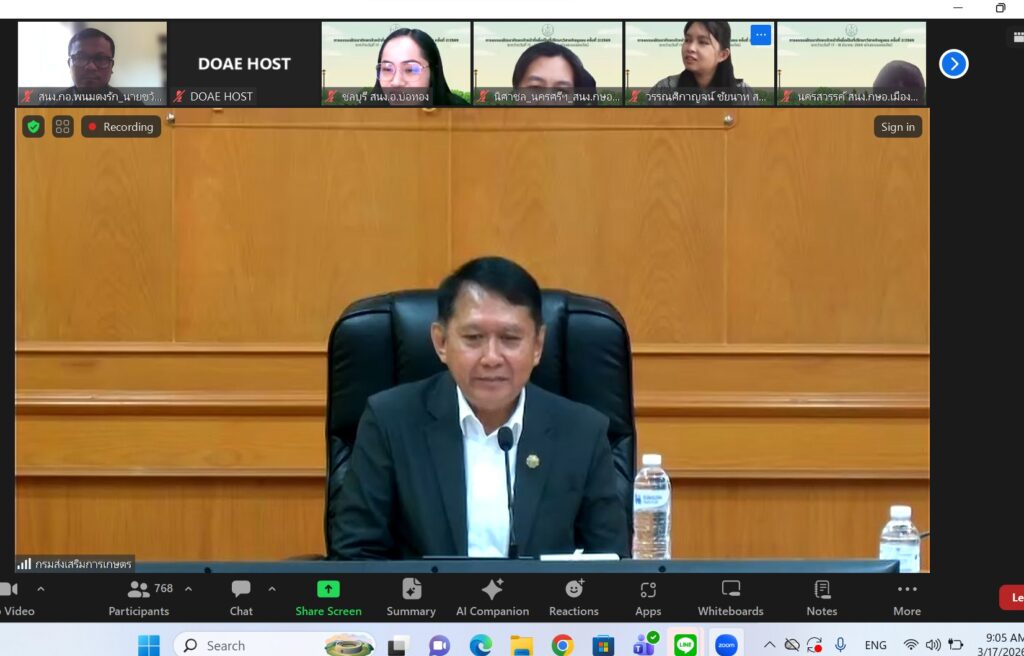The width and height of the screenshot is (1024, 656).
Task: Expand the video options arrow
Action: click(40, 589)
